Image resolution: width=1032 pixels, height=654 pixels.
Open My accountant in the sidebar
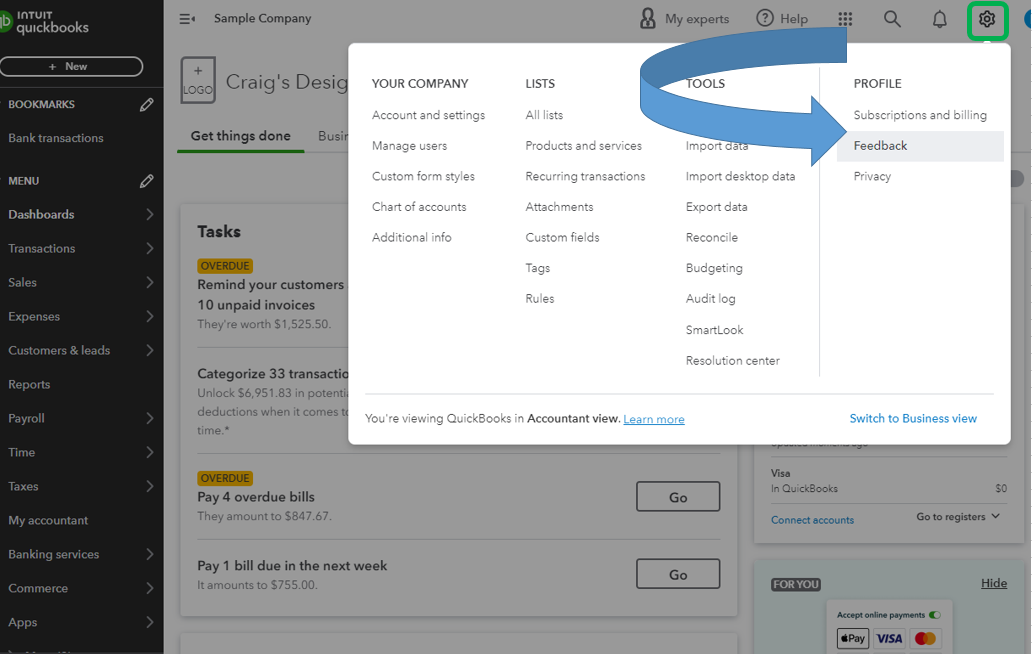[48, 520]
